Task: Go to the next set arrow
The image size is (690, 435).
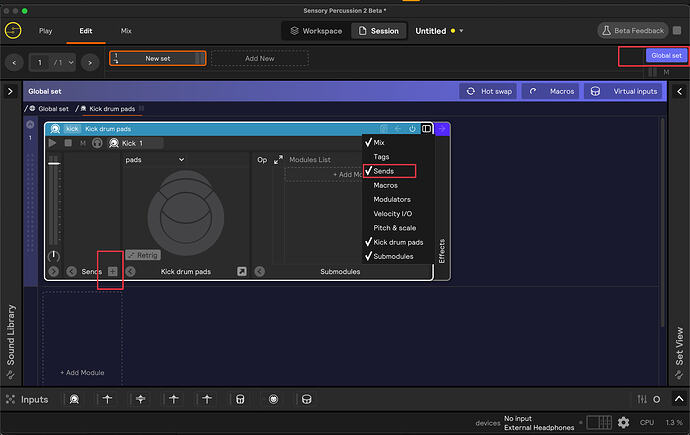Action: [90, 63]
